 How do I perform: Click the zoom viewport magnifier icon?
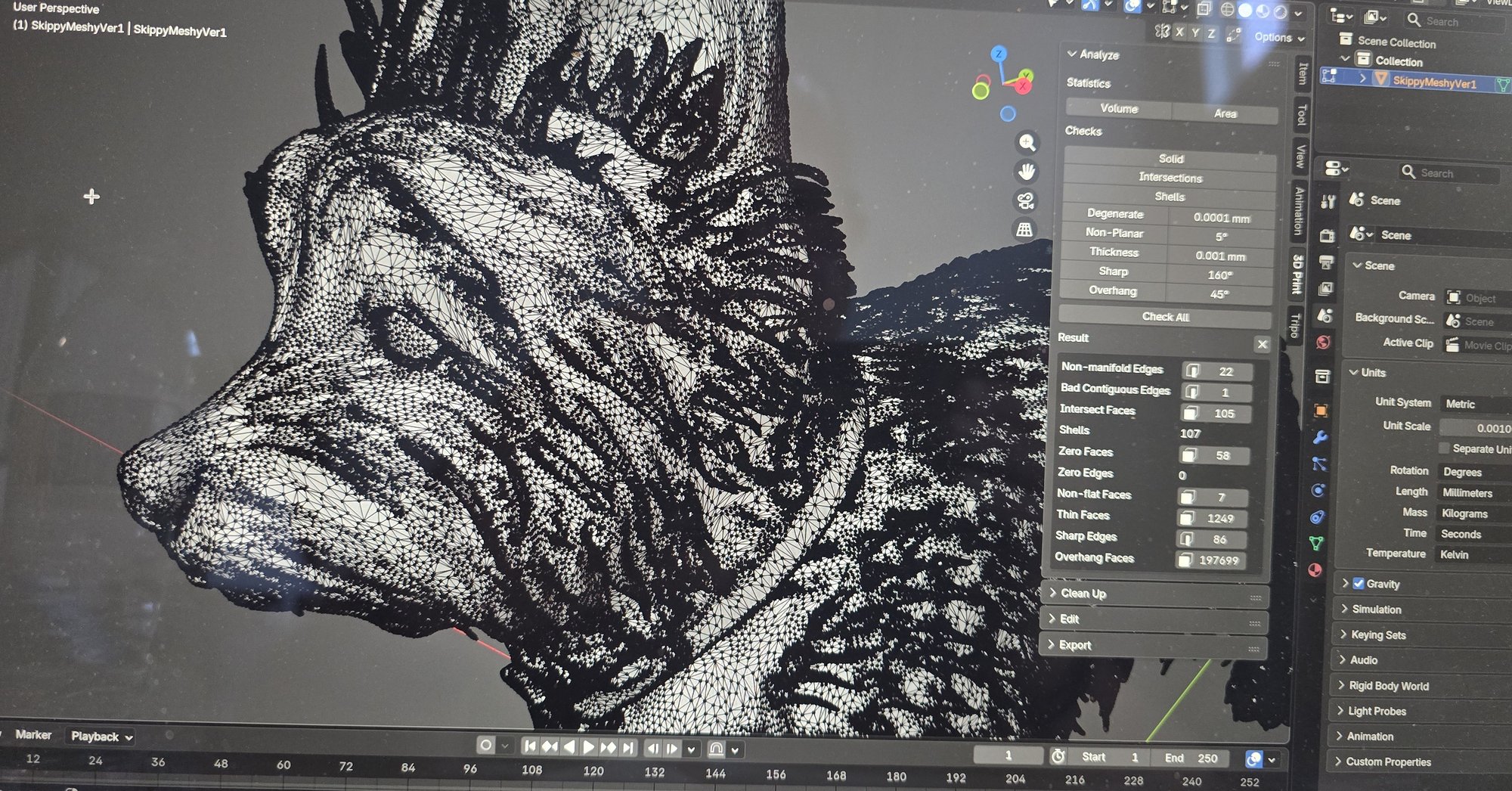coord(1027,142)
